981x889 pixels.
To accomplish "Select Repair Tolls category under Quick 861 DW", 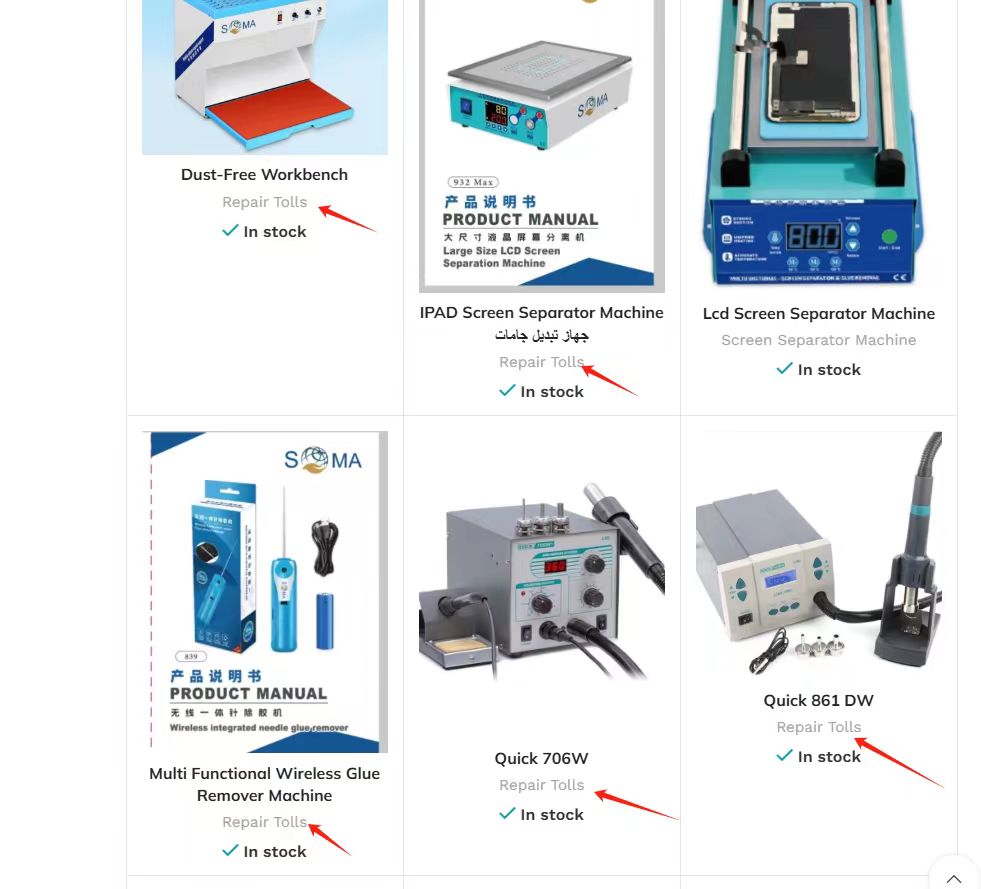I will pos(819,727).
